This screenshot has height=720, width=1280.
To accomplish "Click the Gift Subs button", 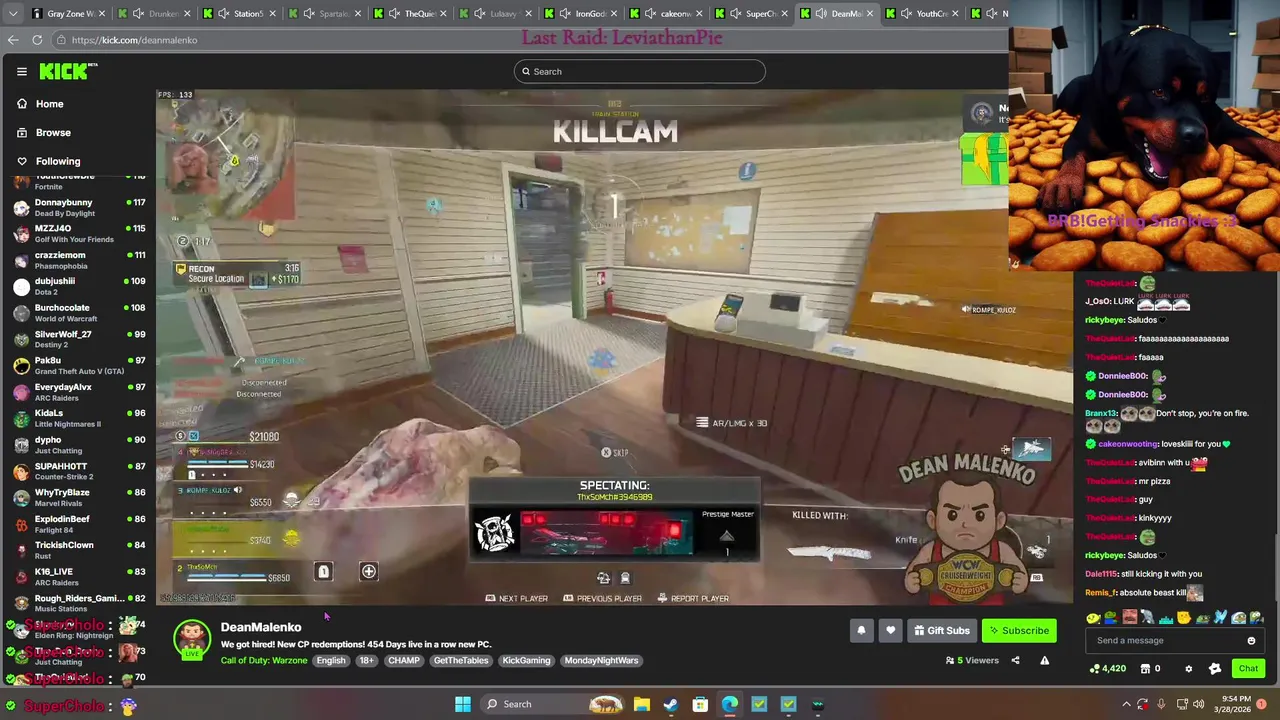I will point(941,631).
